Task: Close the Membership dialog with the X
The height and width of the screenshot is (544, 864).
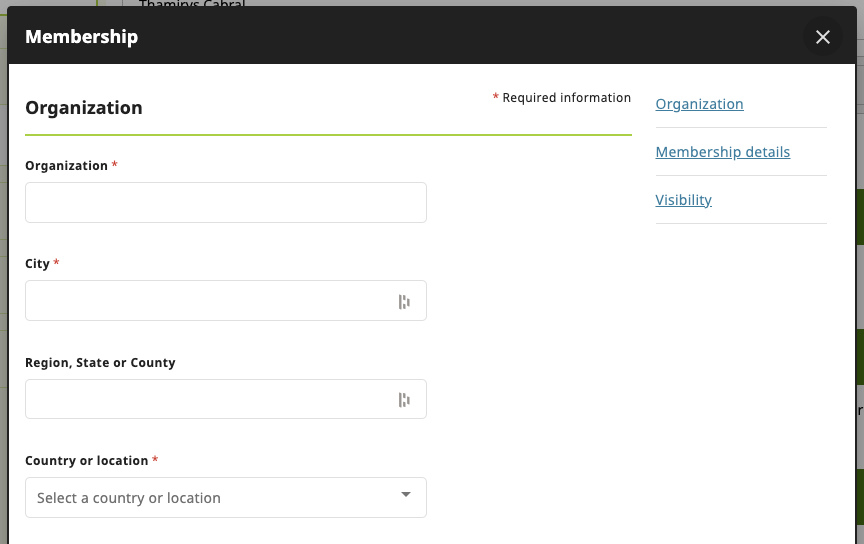Action: pyautogui.click(x=822, y=37)
